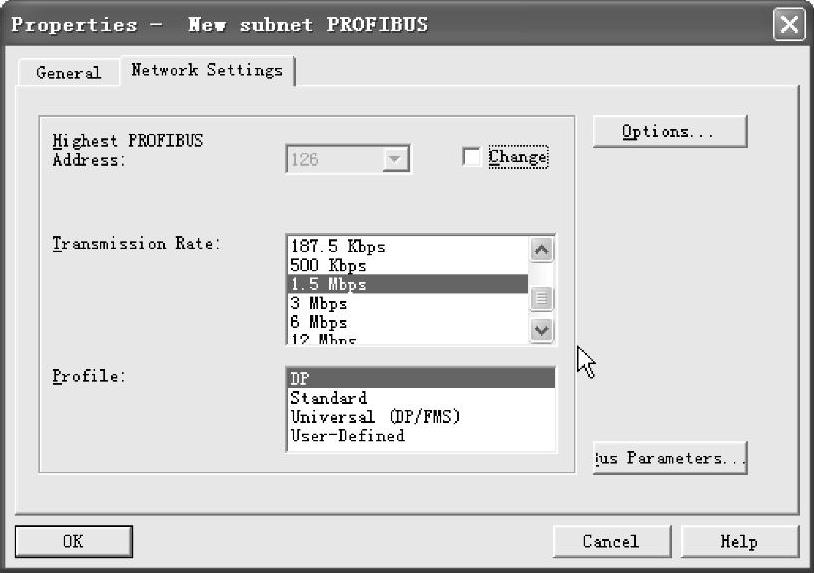Switch to the General tab

(69, 72)
